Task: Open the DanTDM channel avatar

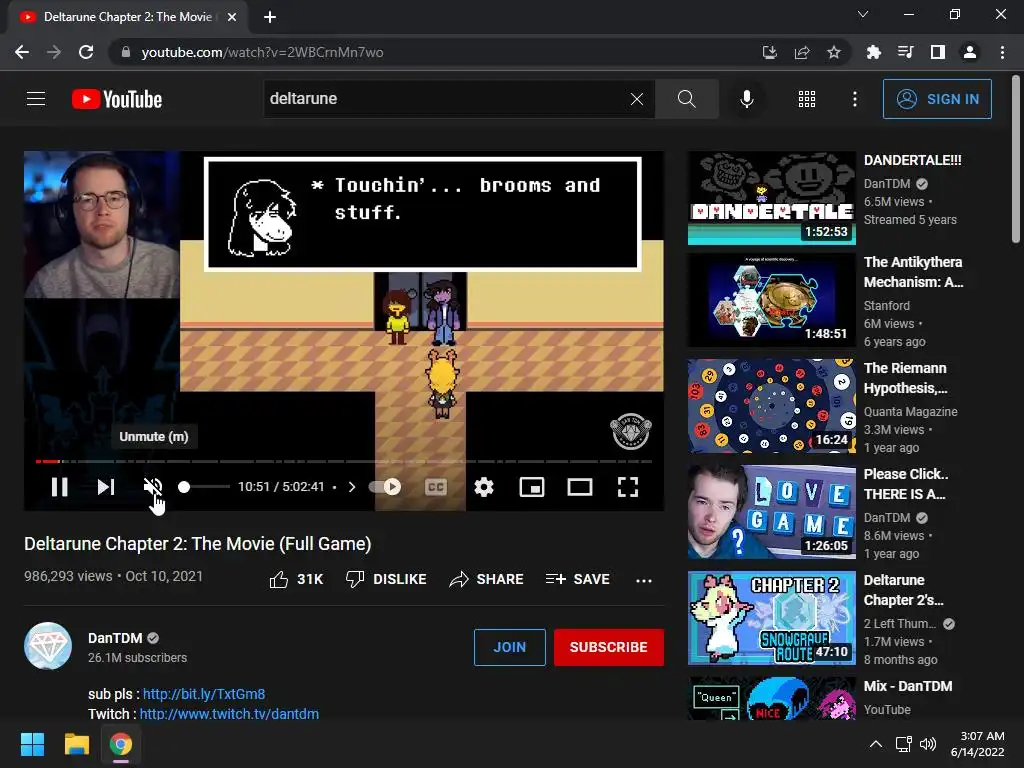Action: [48, 646]
